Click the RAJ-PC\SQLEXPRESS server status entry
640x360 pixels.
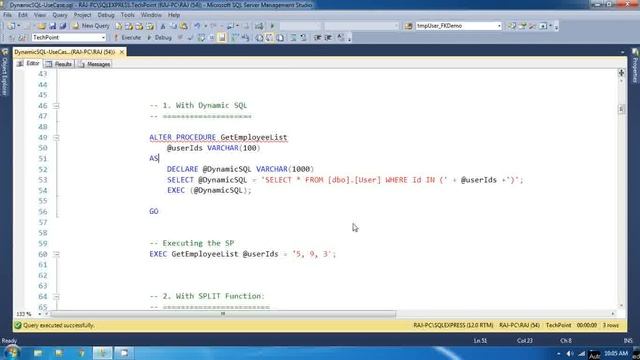coord(453,325)
